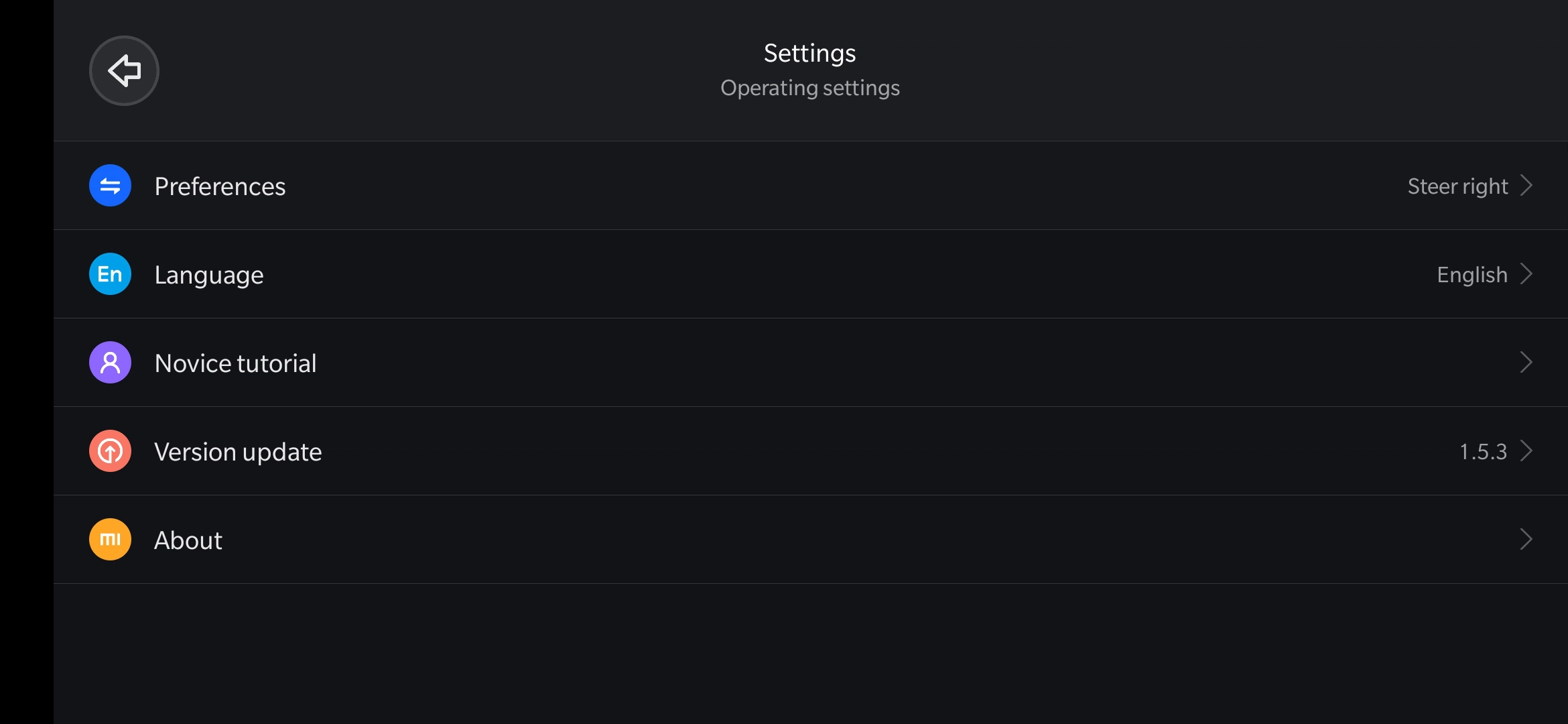Check version number 1.5.3
This screenshot has height=724, width=1568.
click(x=1484, y=452)
